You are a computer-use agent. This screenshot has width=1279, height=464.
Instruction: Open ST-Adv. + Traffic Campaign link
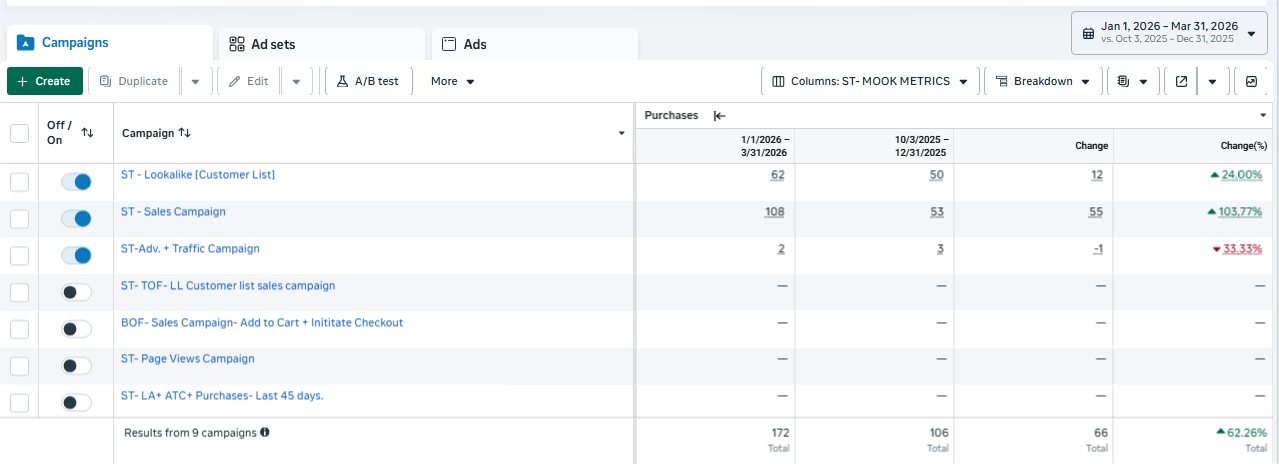click(190, 248)
